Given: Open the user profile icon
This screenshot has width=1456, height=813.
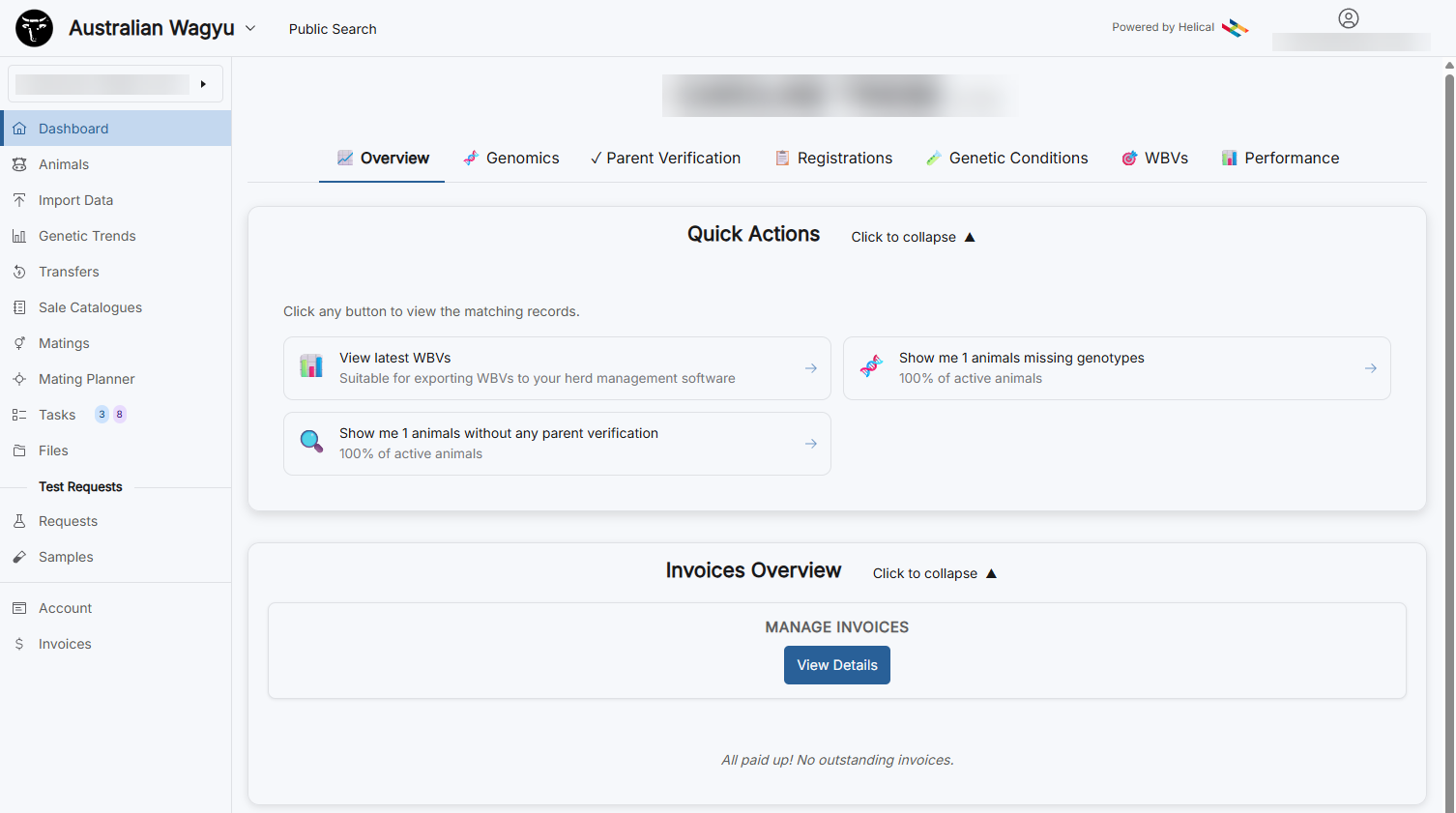Looking at the screenshot, I should click(1348, 18).
